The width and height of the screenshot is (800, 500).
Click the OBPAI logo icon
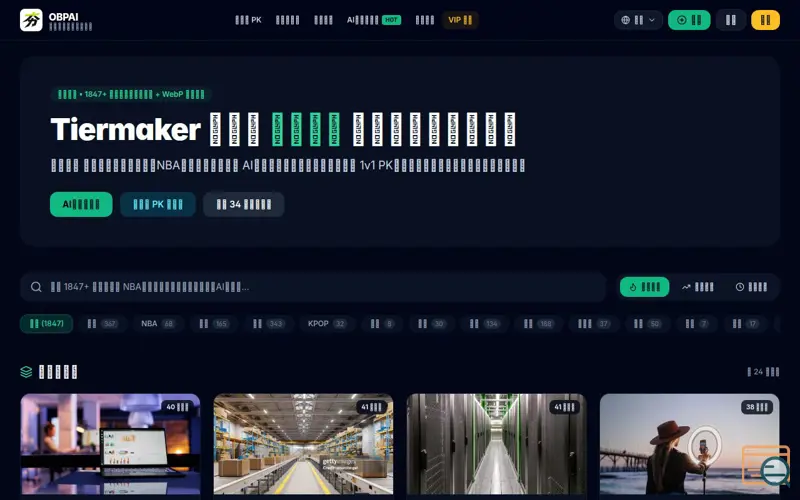pos(31,20)
